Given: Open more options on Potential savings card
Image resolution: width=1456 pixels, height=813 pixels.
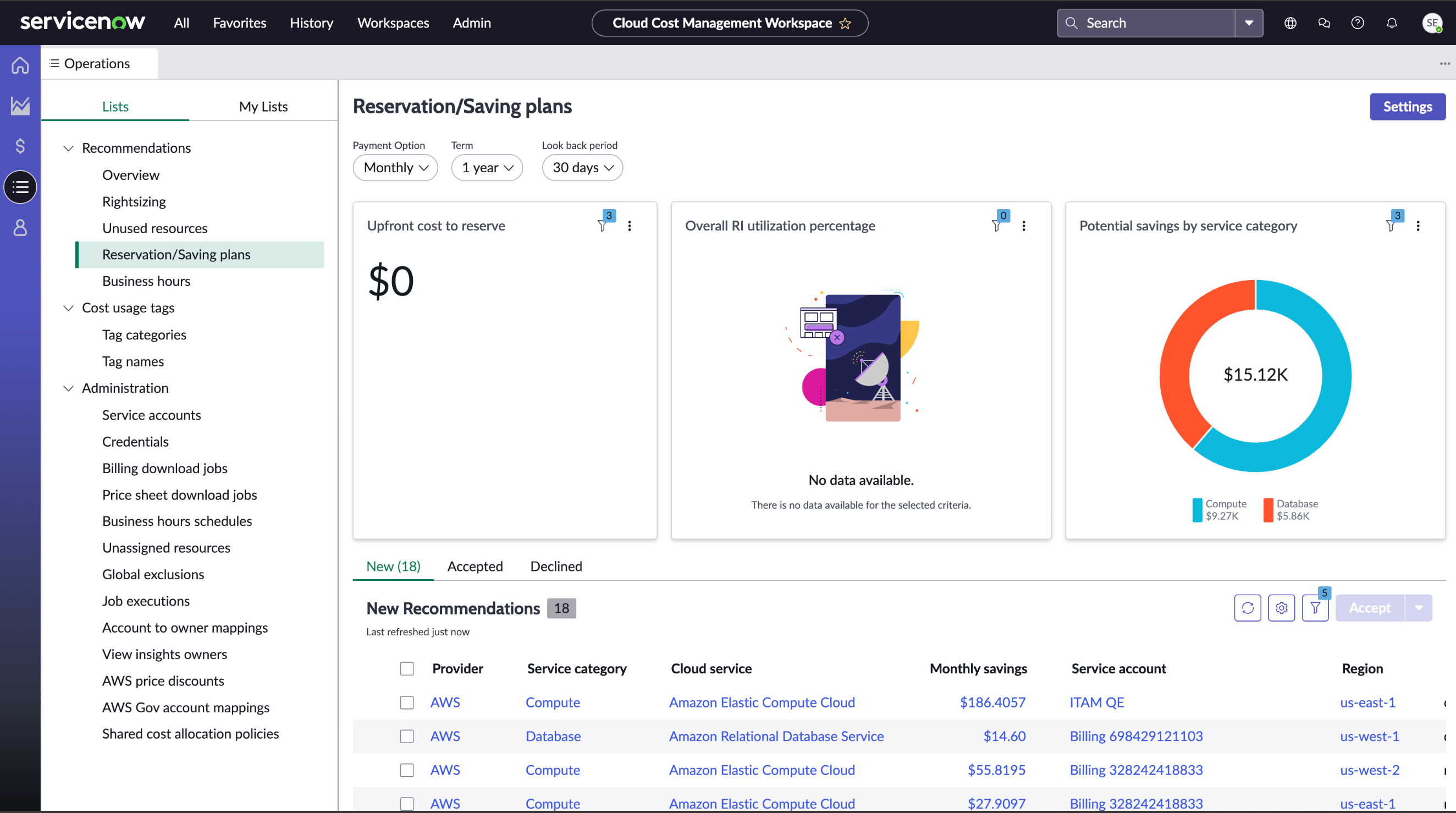Looking at the screenshot, I should [x=1418, y=226].
